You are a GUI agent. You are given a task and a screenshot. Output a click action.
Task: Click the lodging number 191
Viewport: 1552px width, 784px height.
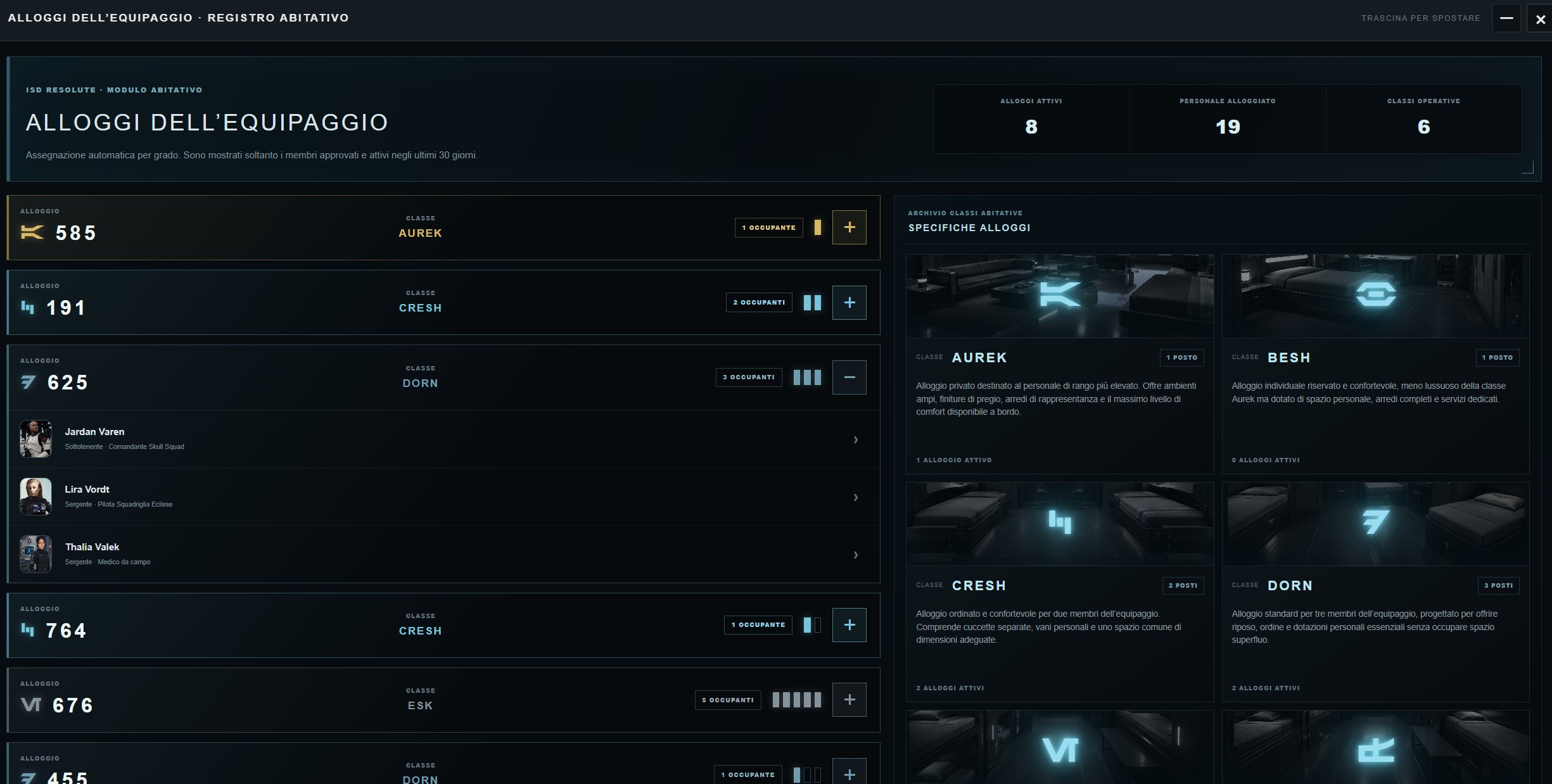coord(66,308)
